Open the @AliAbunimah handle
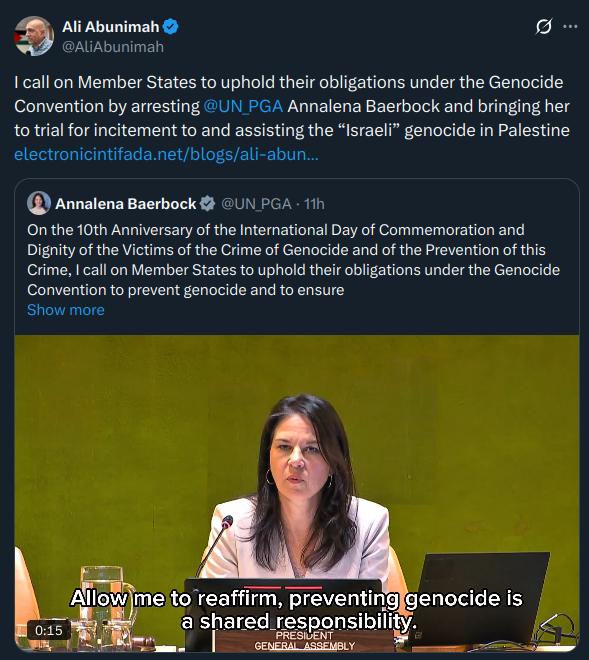The image size is (589, 660). click(113, 47)
